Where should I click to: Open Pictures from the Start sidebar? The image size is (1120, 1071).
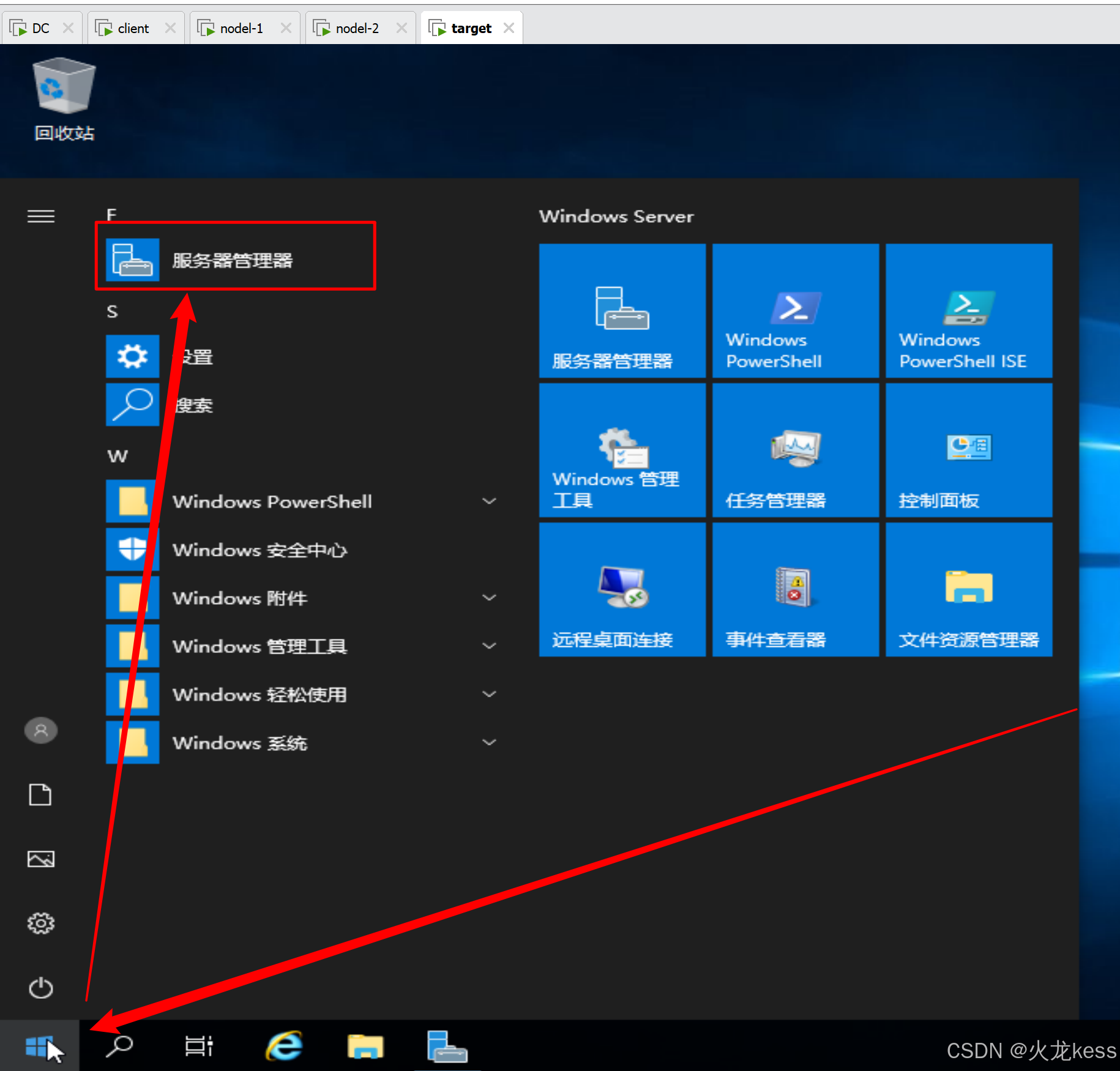[x=41, y=859]
